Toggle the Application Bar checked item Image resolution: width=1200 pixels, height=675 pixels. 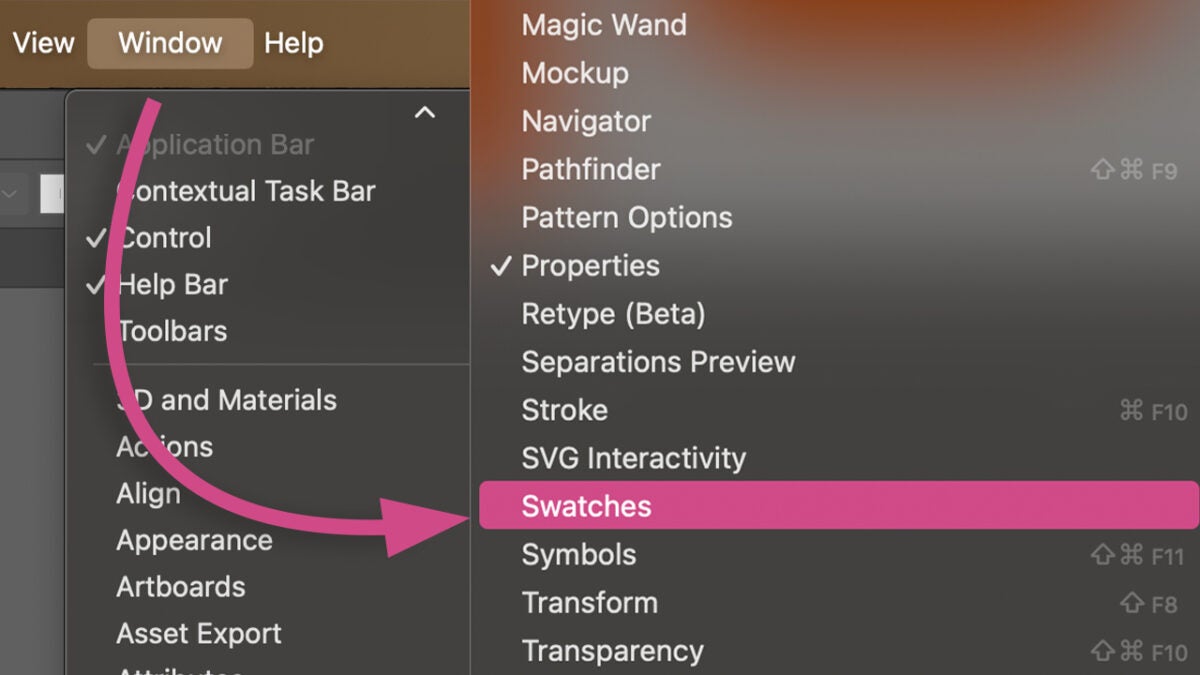click(214, 145)
